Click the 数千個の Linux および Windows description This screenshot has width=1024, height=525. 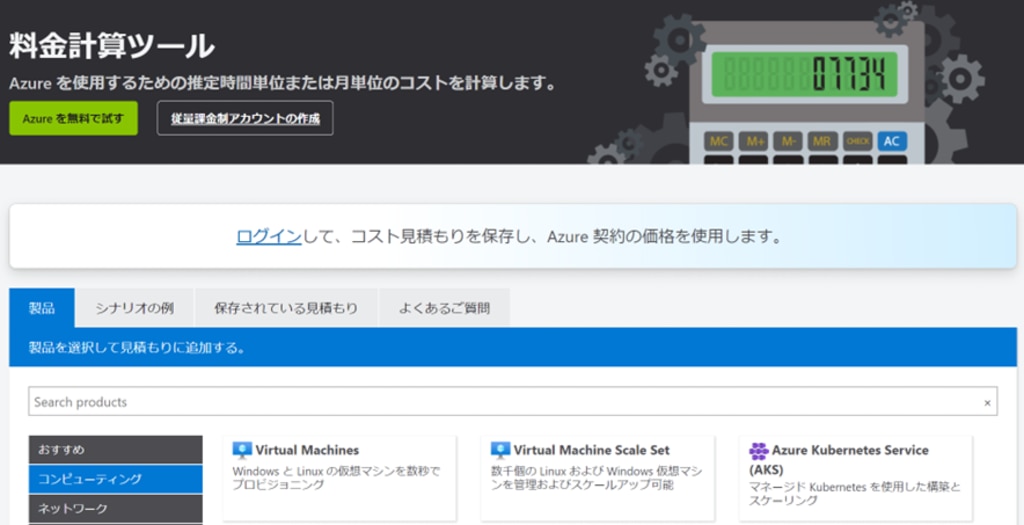(596, 478)
